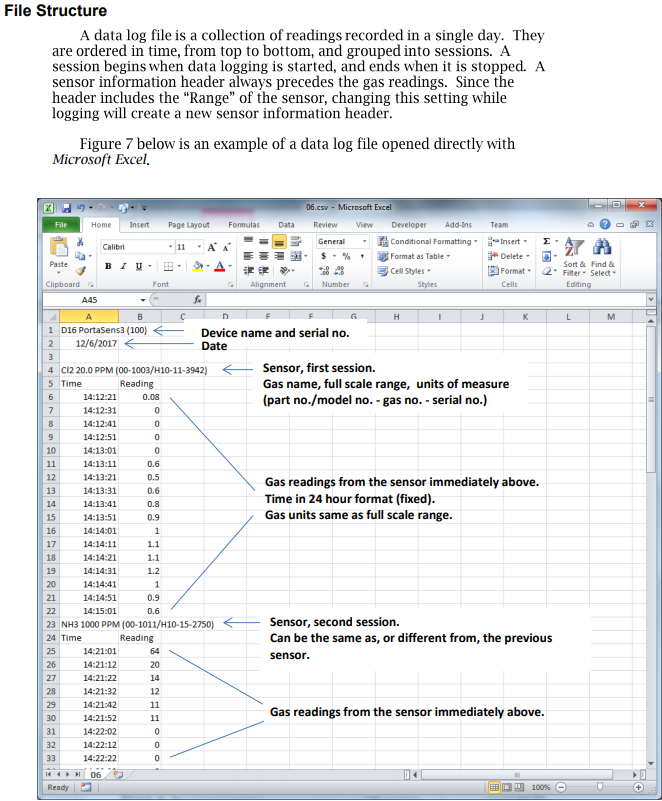Click the Insert Worksheet tab icon
Viewport: 662px width, 801px height.
pos(119,774)
